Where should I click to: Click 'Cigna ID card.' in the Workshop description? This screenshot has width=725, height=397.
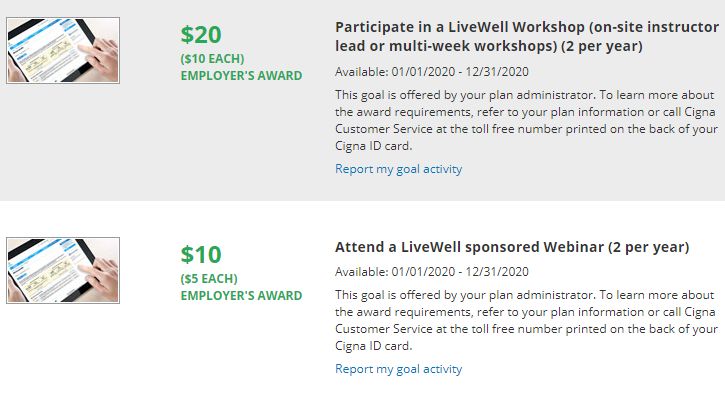[374, 146]
